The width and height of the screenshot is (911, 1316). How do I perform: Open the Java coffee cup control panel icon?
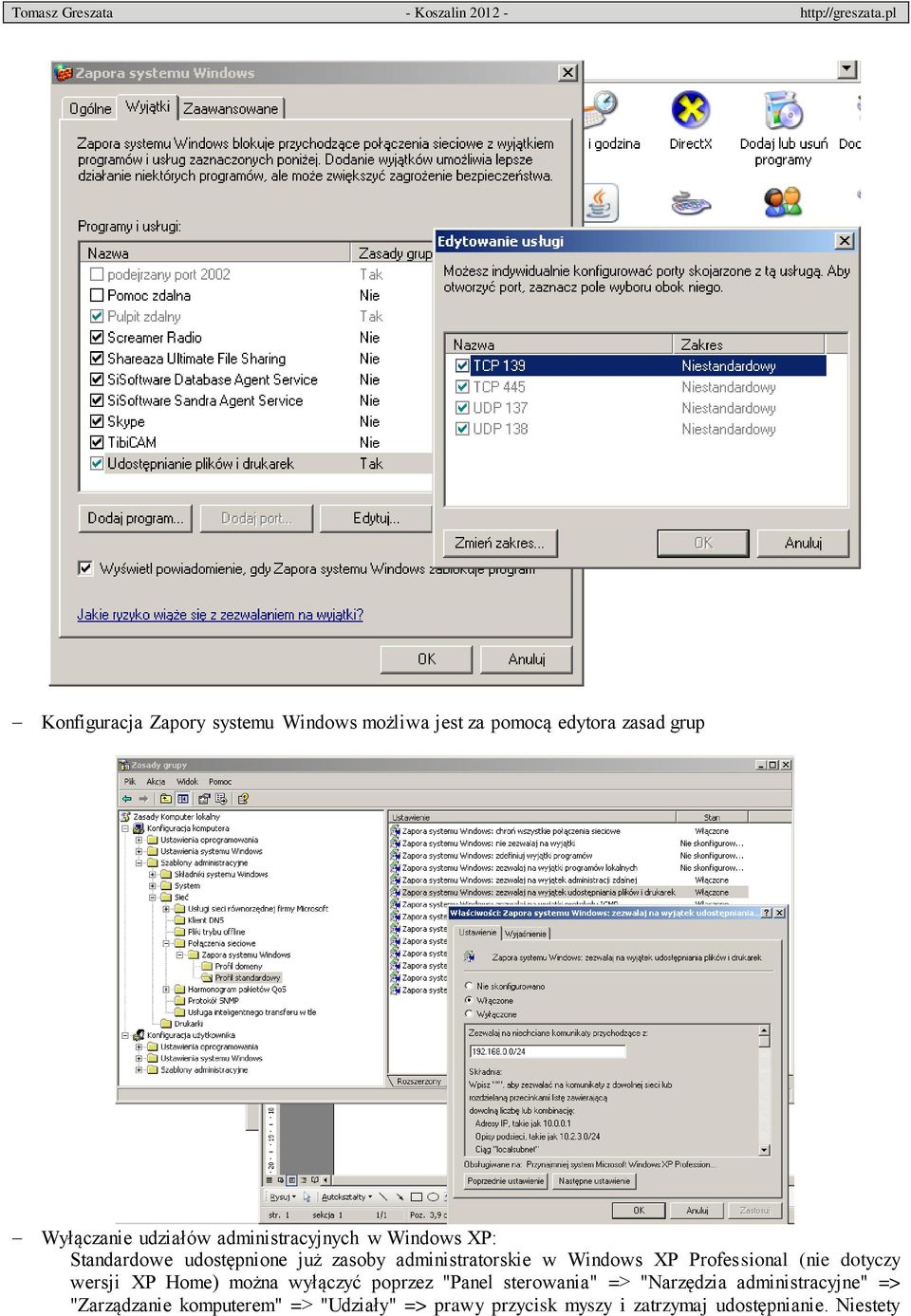pos(600,202)
